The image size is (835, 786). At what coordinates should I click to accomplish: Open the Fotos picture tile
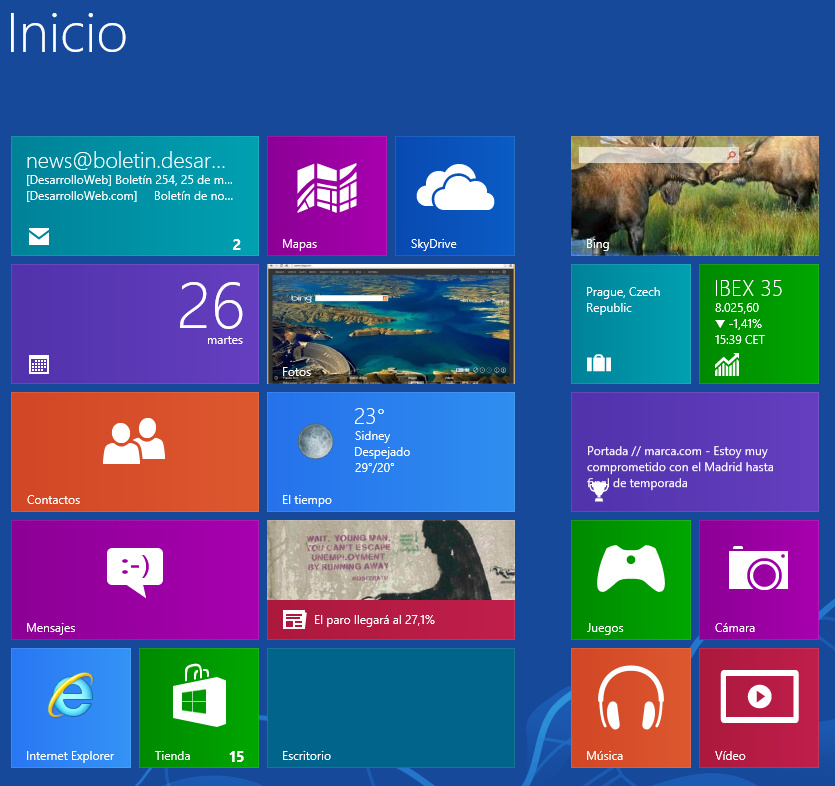click(391, 324)
